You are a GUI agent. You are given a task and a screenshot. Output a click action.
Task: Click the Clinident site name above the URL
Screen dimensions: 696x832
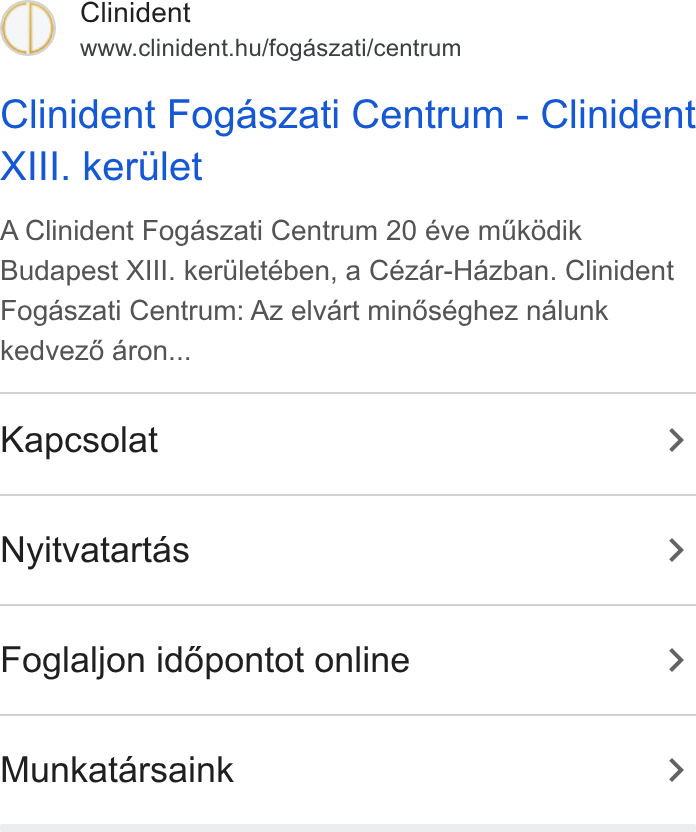point(135,13)
